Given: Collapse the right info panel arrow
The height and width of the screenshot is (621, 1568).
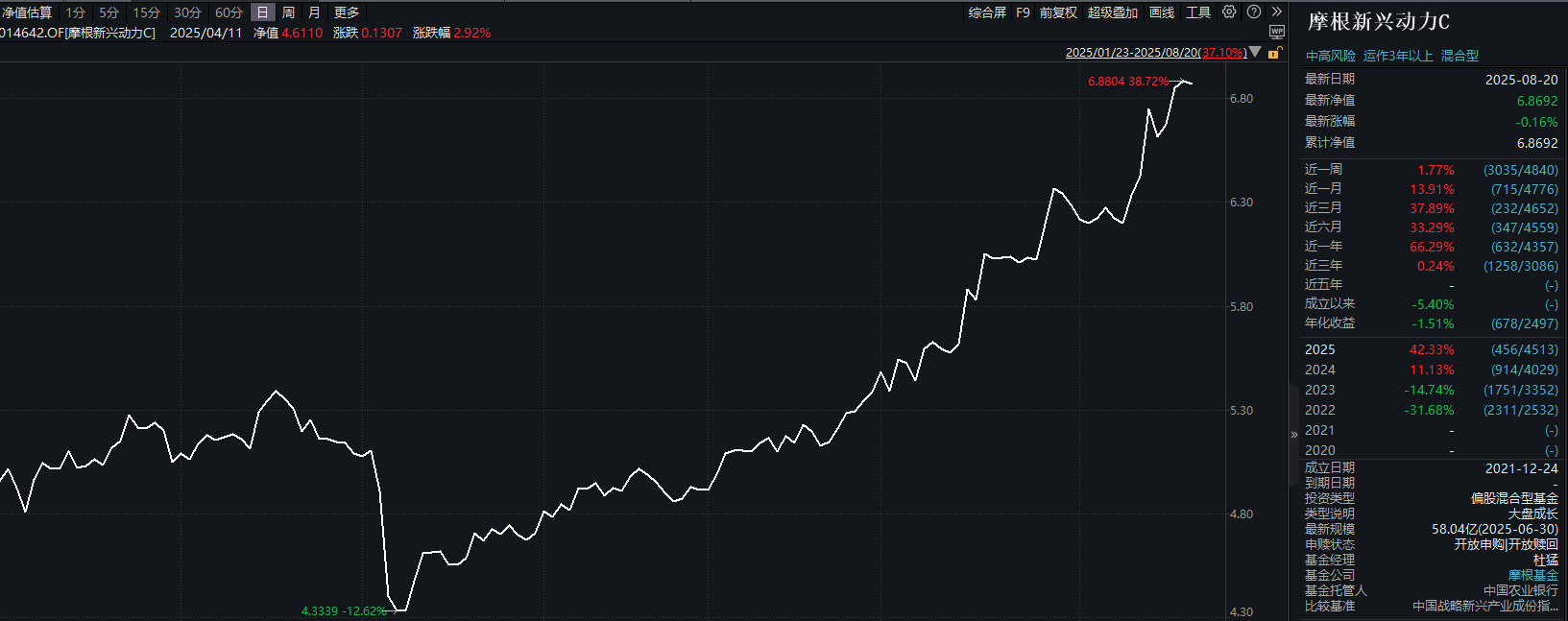Looking at the screenshot, I should 1293,434.
